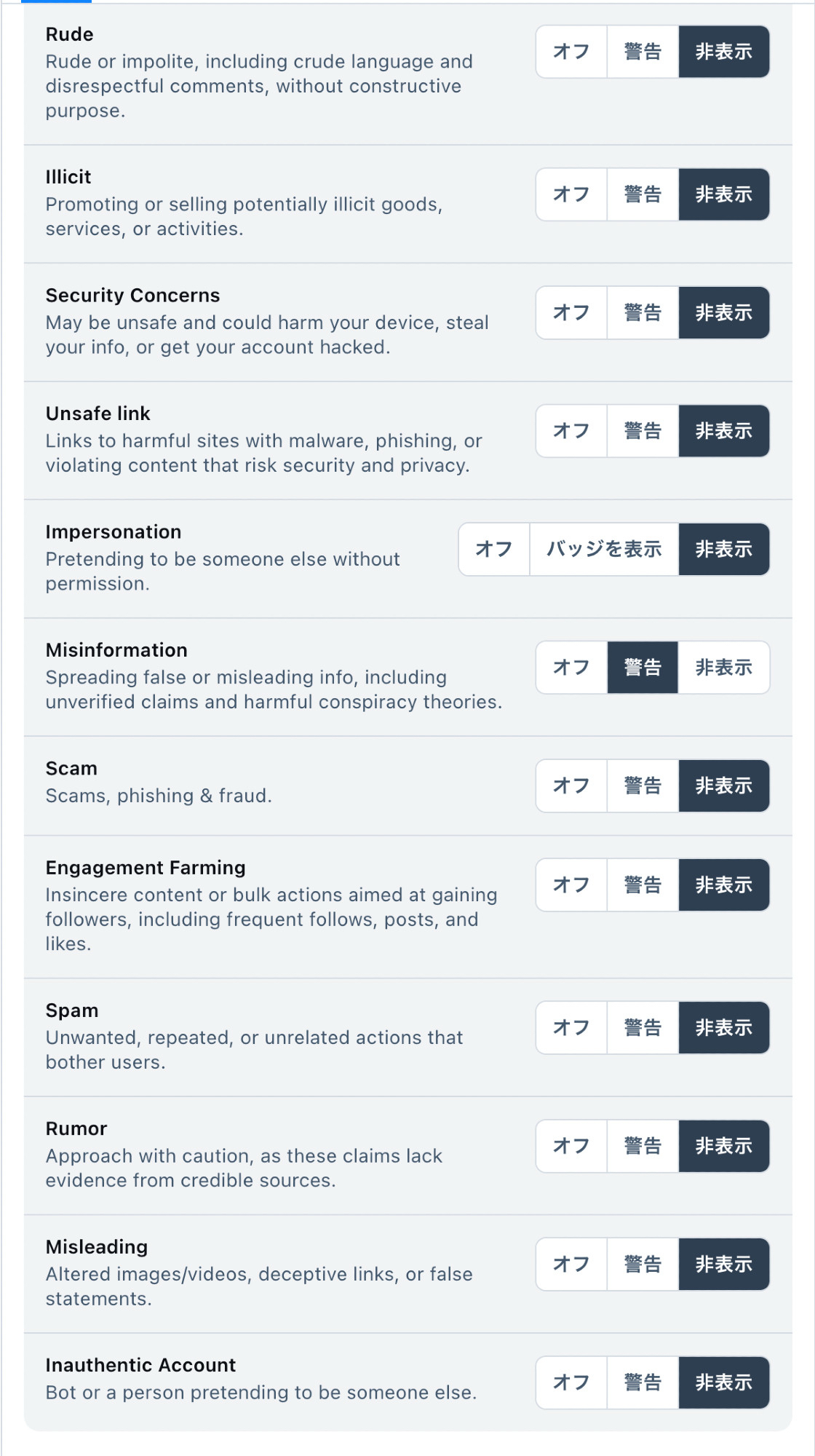Image resolution: width=815 pixels, height=1456 pixels.
Task: Turn off the Spam filter
Action: pos(571,1027)
